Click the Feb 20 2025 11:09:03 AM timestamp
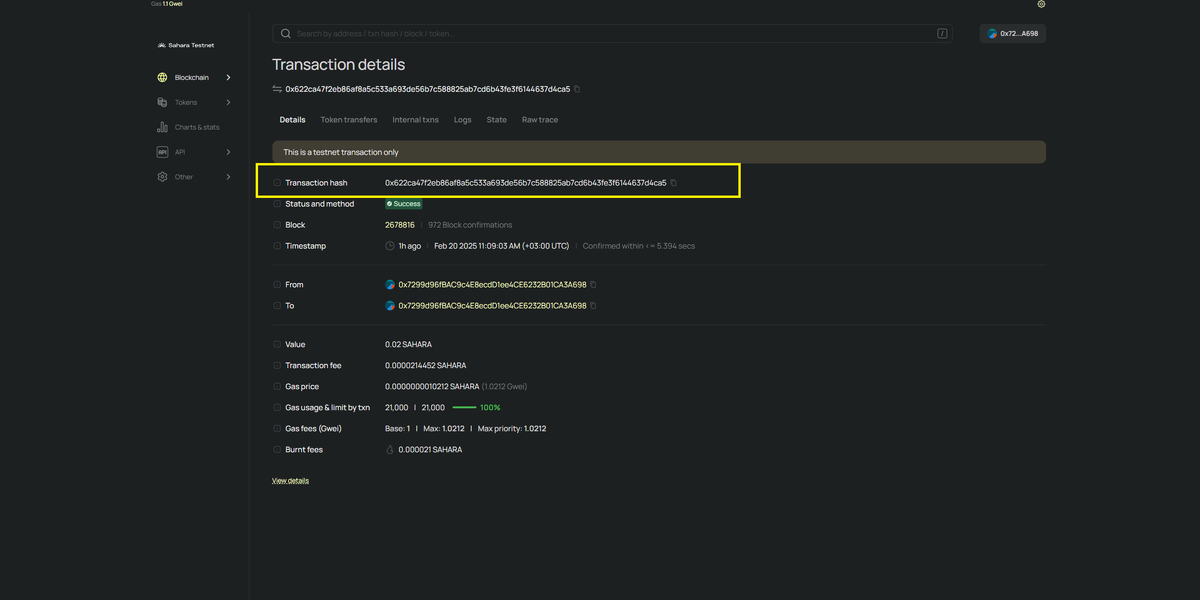1200x600 pixels. tap(501, 246)
